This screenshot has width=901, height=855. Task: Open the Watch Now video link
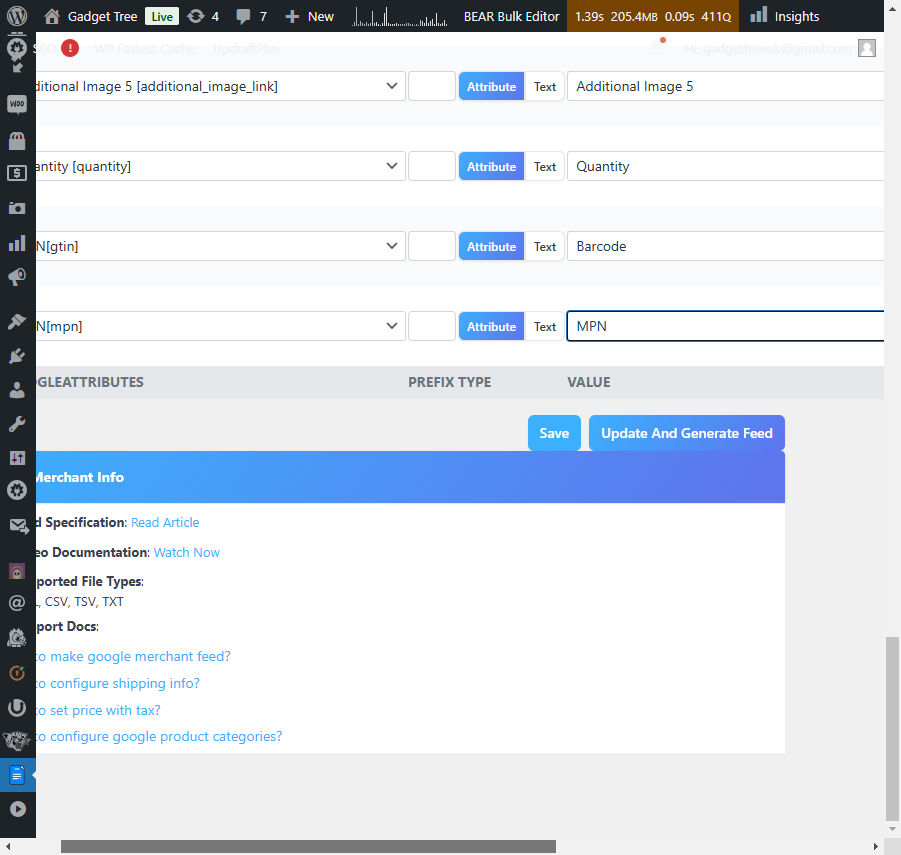click(187, 552)
